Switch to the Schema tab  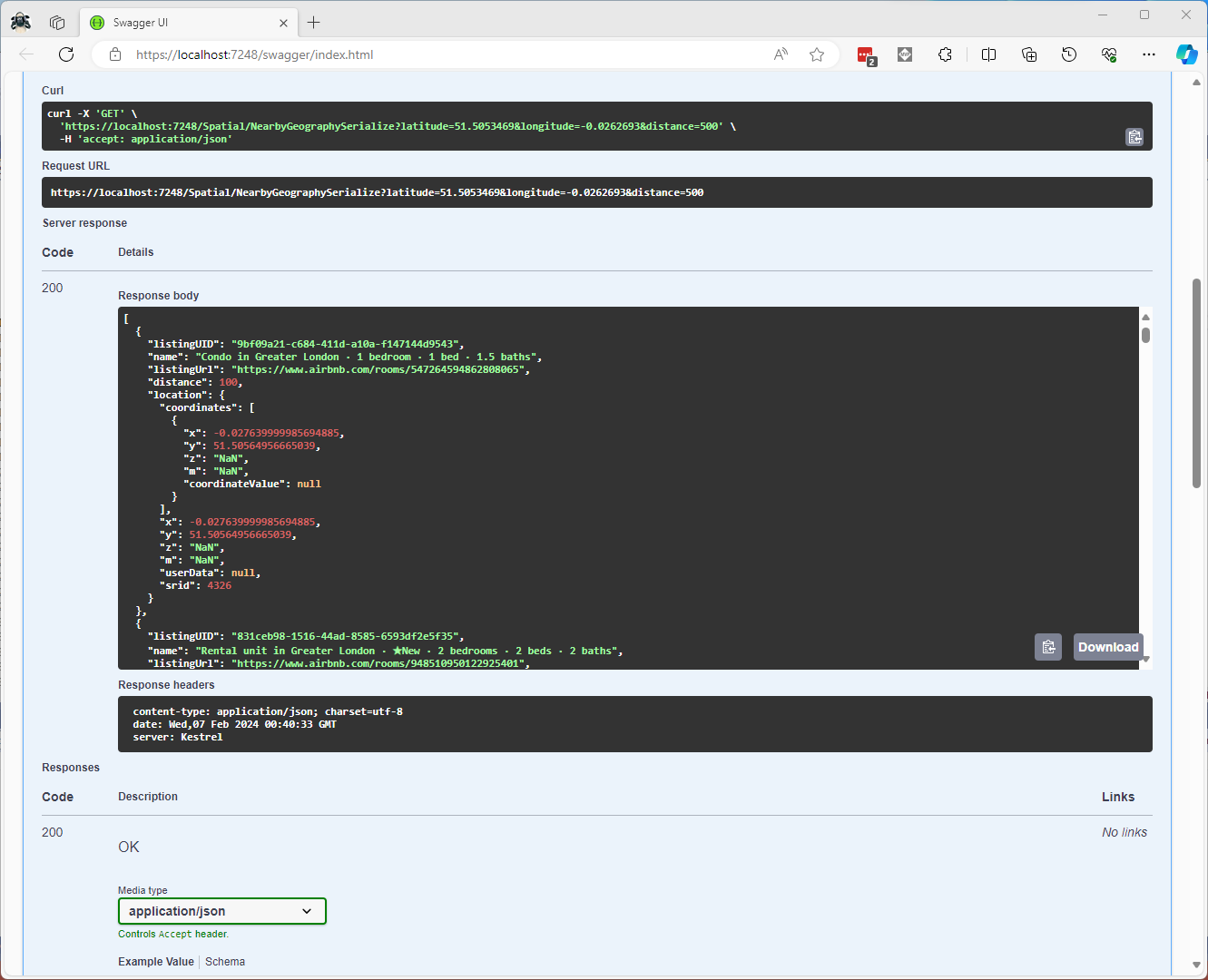[225, 962]
